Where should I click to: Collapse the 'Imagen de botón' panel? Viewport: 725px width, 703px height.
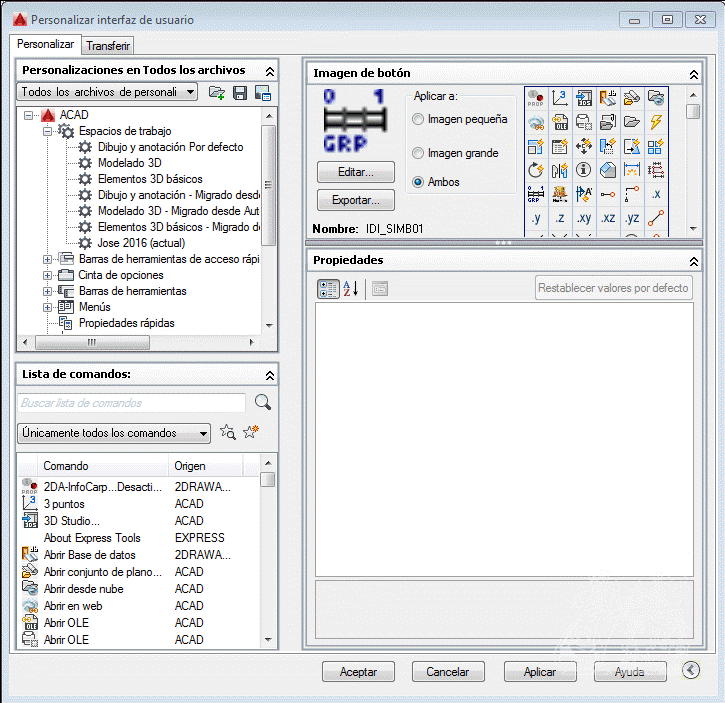pos(694,74)
